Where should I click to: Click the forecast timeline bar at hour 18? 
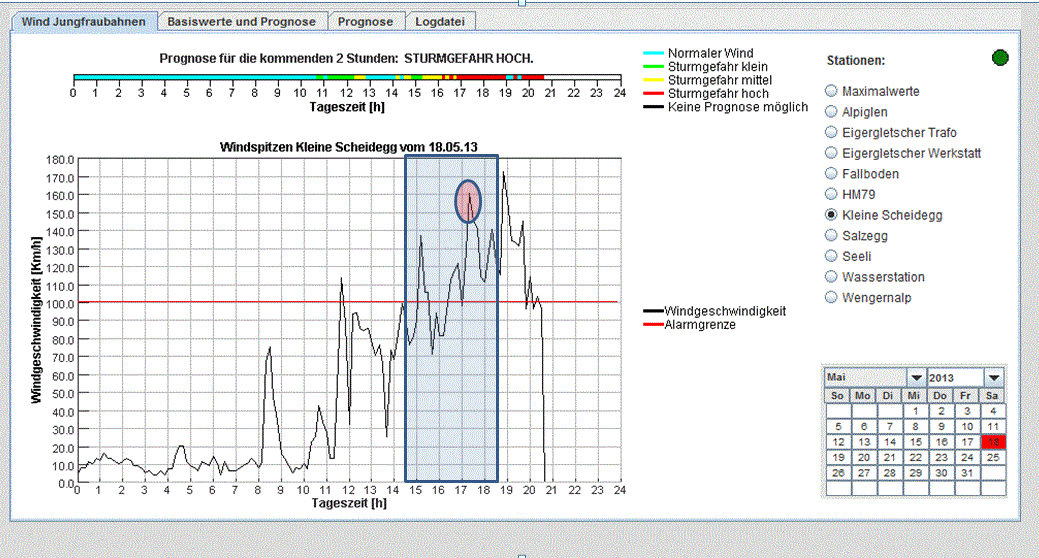(482, 77)
